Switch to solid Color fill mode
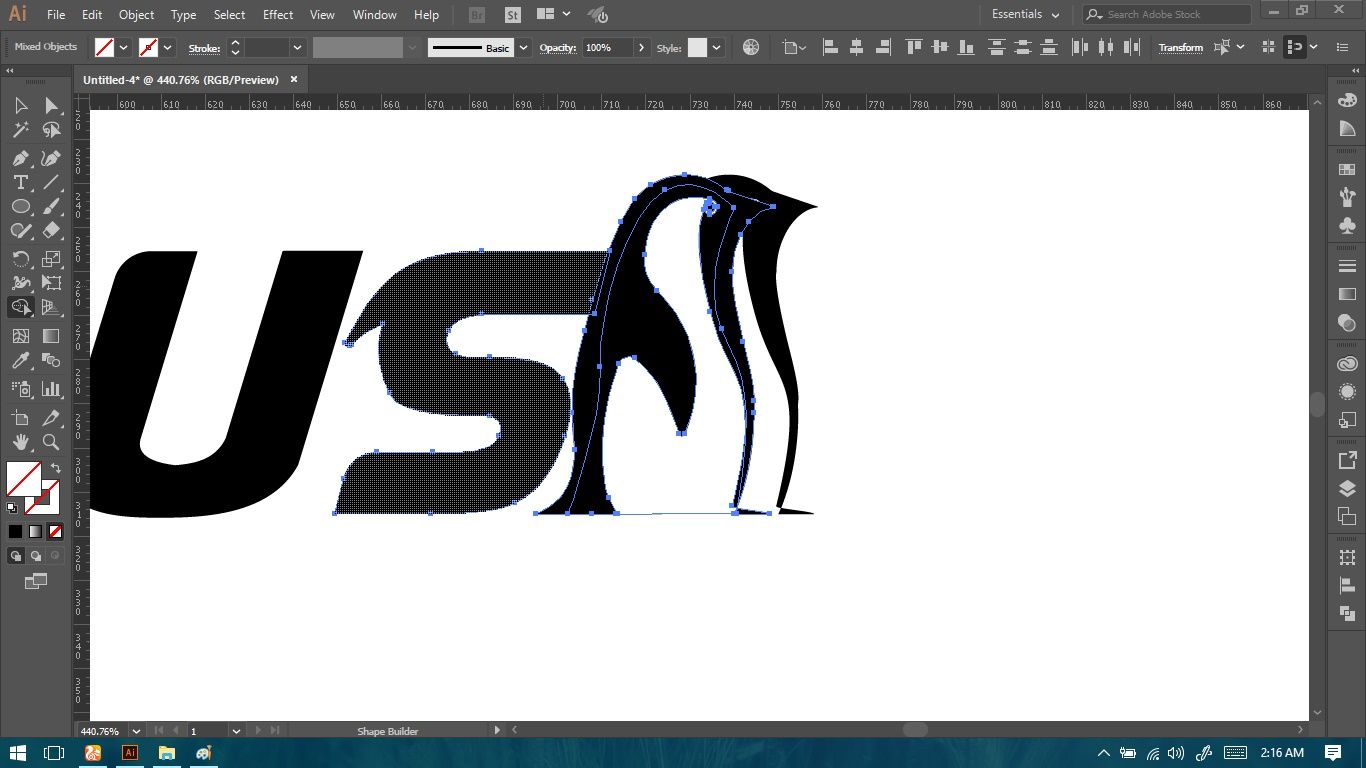Screen dimensions: 1366x768 (15, 531)
